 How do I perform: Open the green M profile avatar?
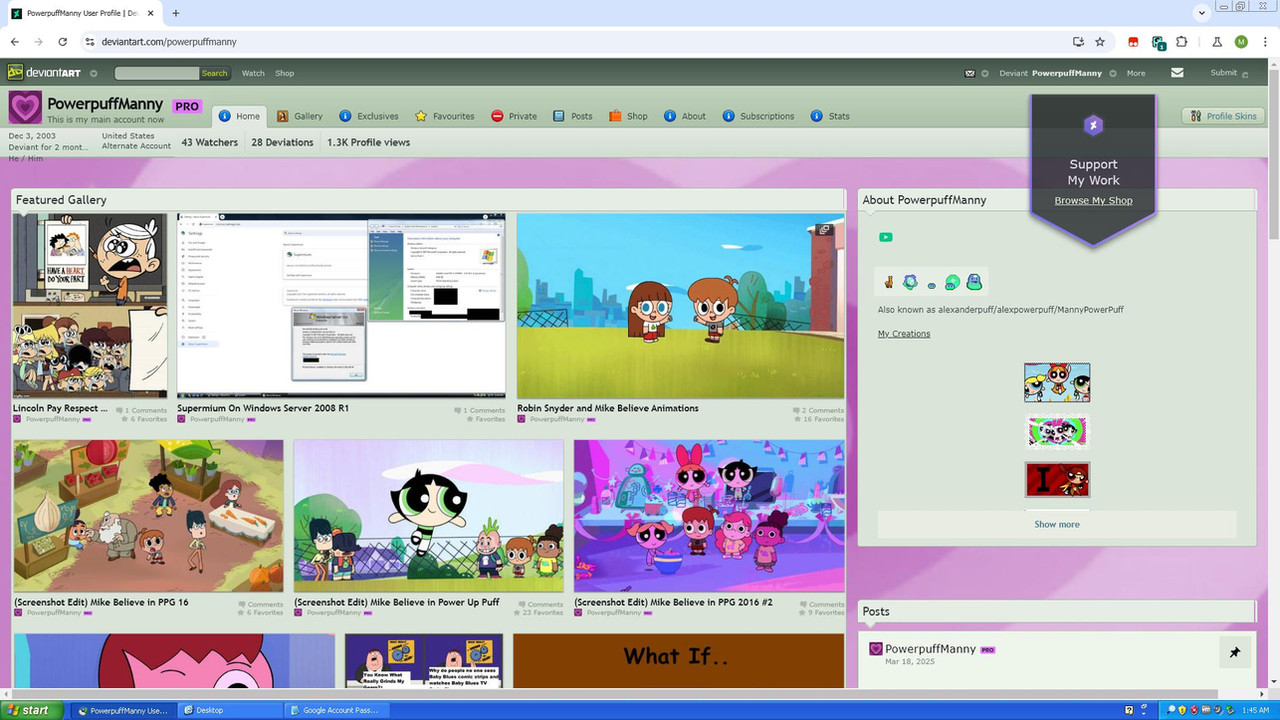tap(1241, 42)
